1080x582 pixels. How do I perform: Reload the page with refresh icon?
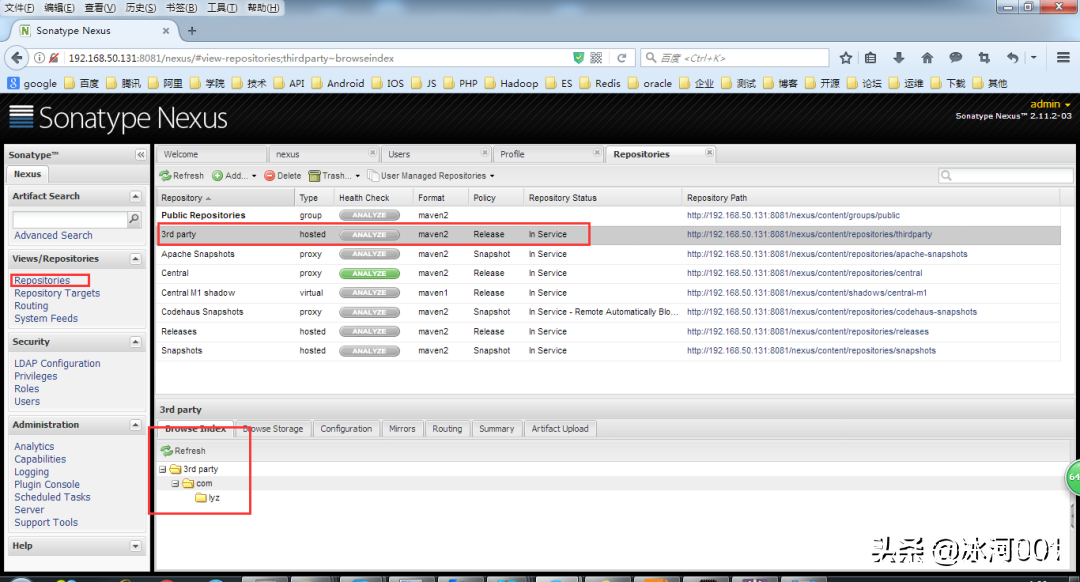pos(621,58)
